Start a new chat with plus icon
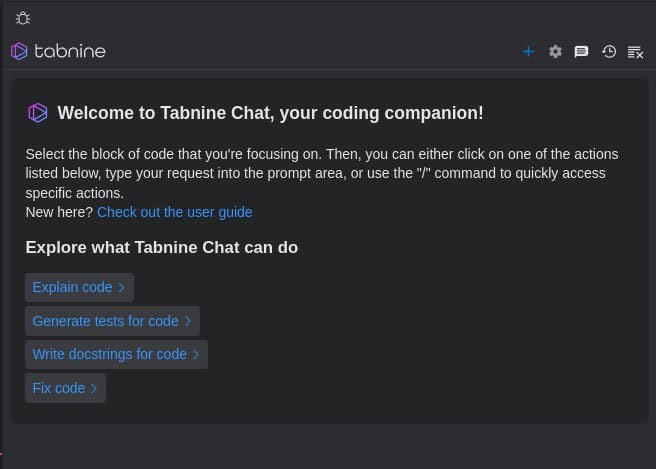Screen dimensions: 656x469 [x=529, y=52]
